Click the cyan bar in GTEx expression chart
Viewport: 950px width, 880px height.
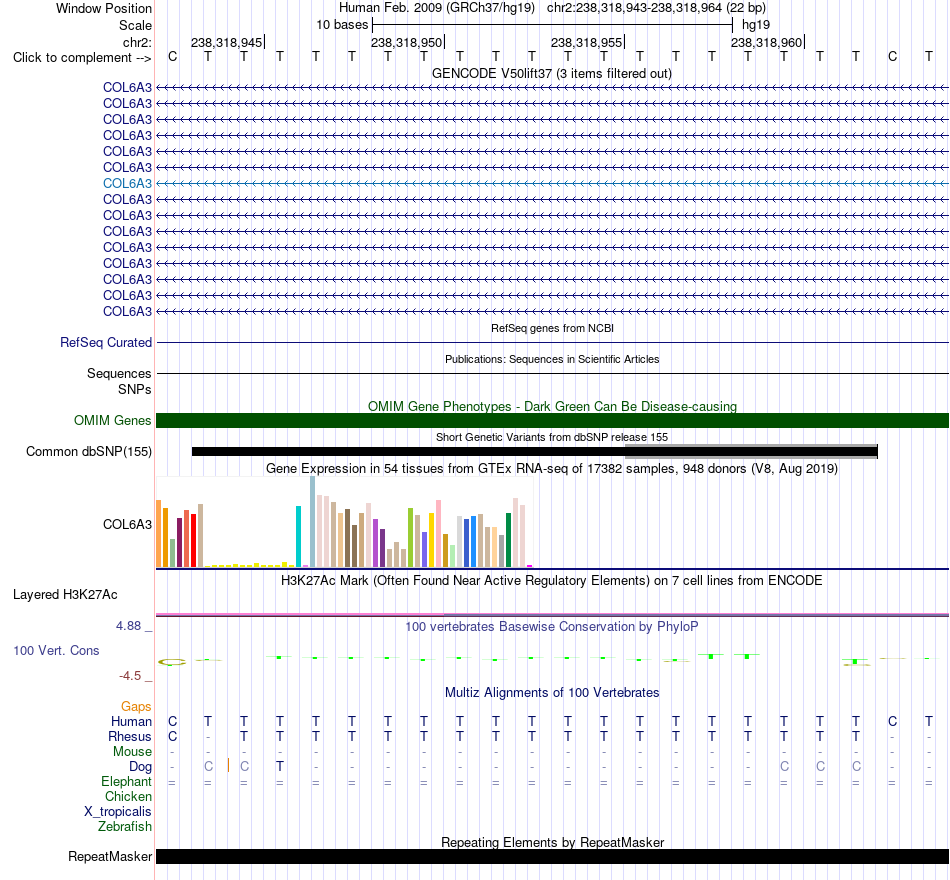[299, 537]
